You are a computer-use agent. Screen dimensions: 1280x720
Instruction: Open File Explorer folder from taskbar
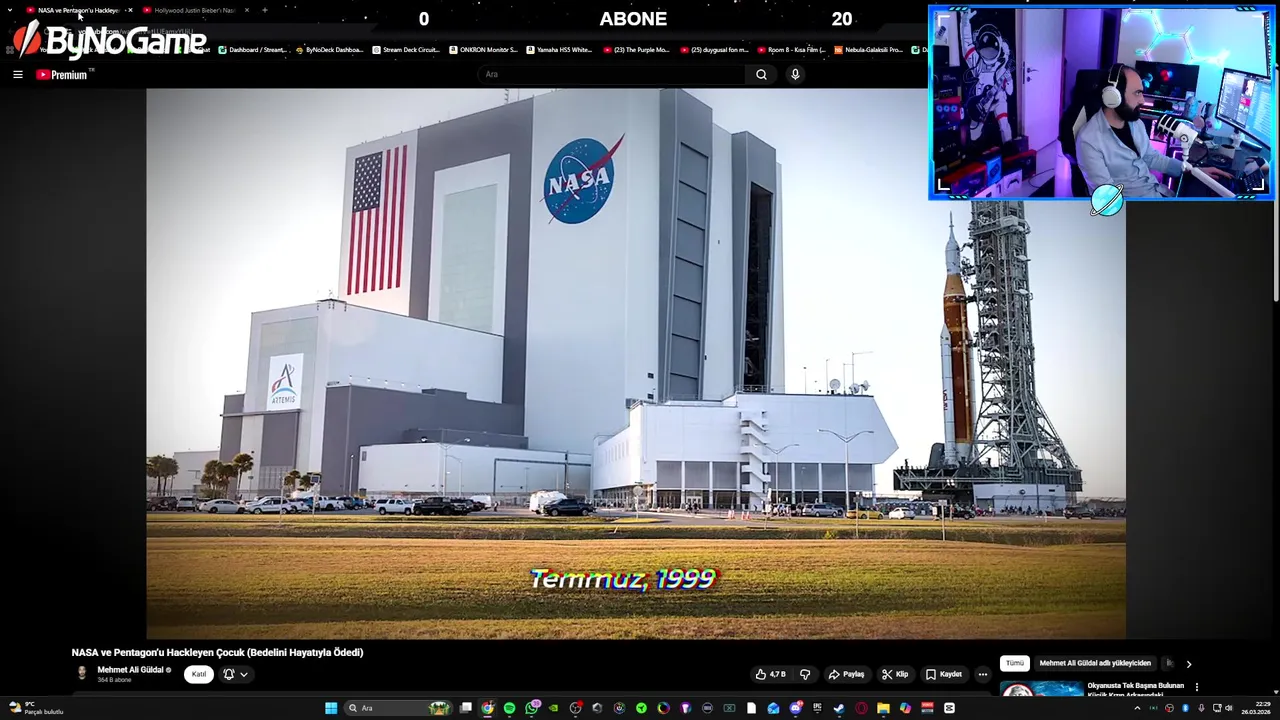pos(883,708)
